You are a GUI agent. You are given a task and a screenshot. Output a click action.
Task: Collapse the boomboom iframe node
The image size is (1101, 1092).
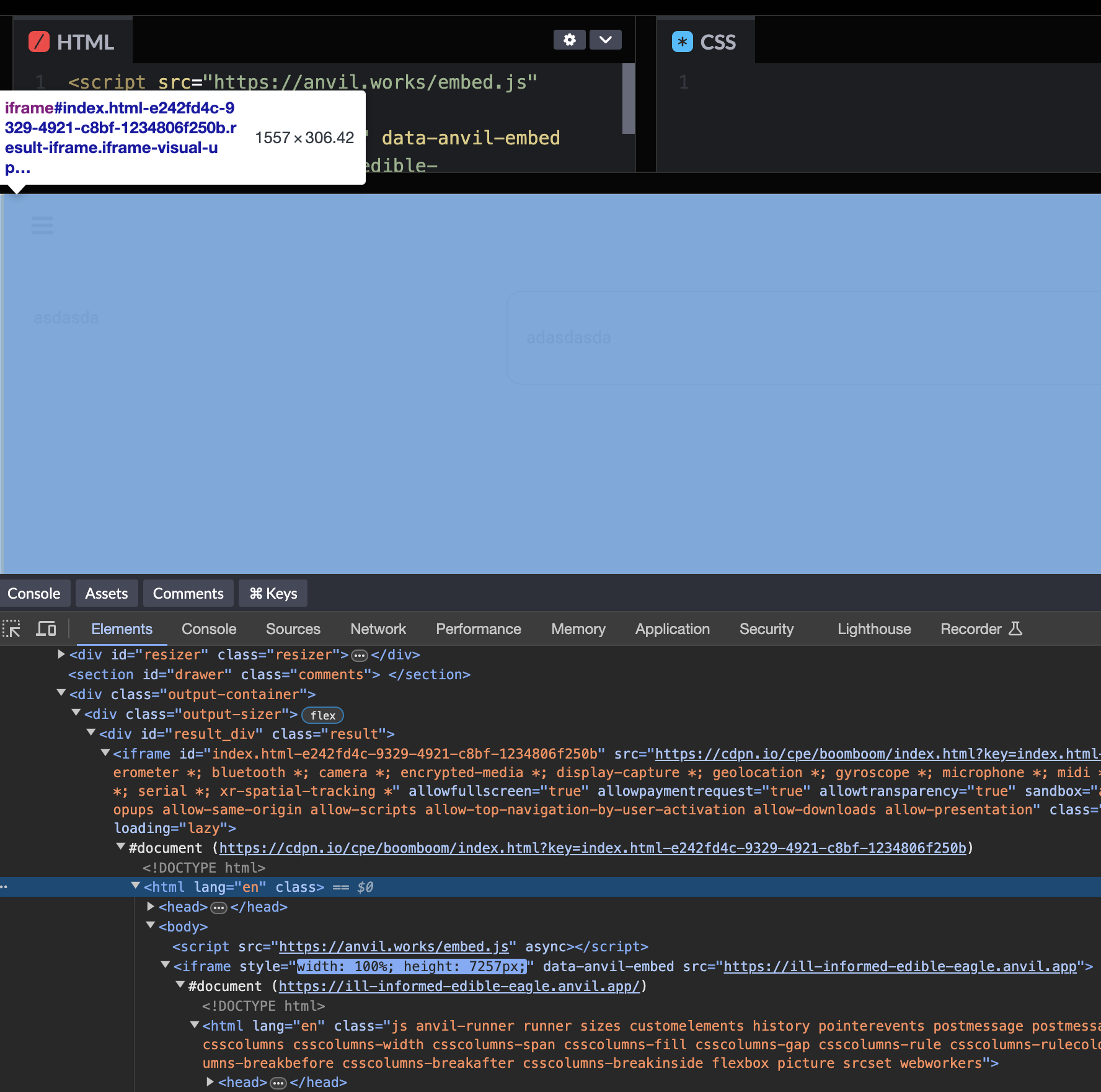tap(105, 752)
